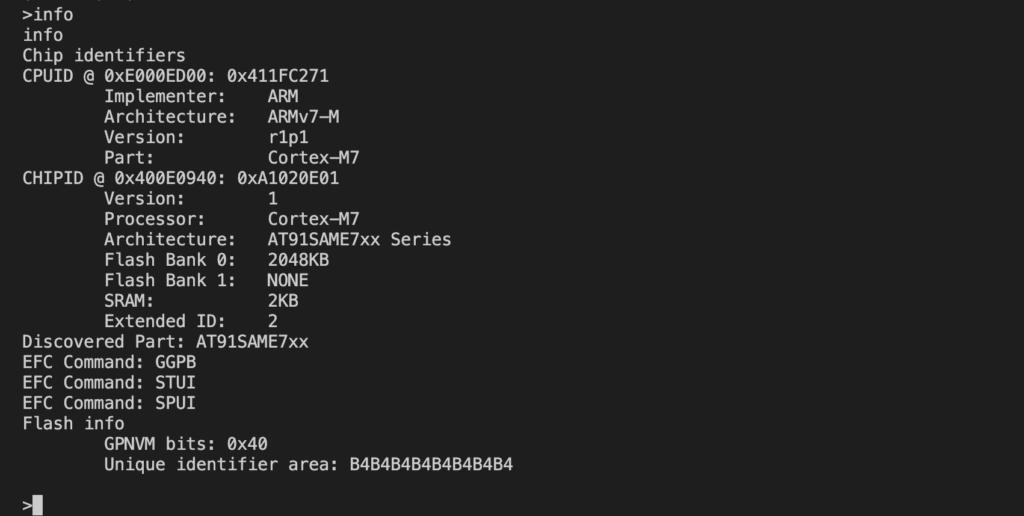The height and width of the screenshot is (516, 1024).
Task: Click the Extended ID value
Action: (x=273, y=321)
